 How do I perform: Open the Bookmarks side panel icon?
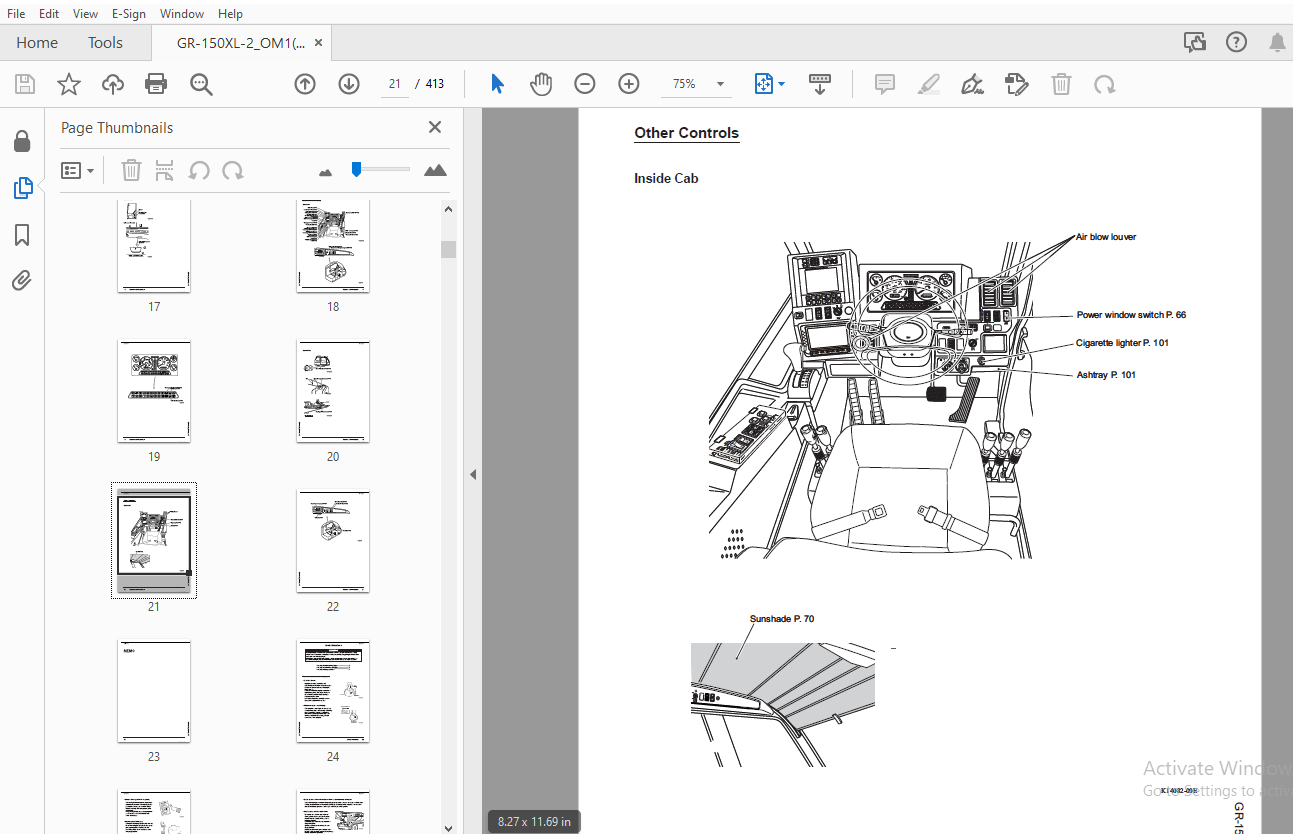22,235
